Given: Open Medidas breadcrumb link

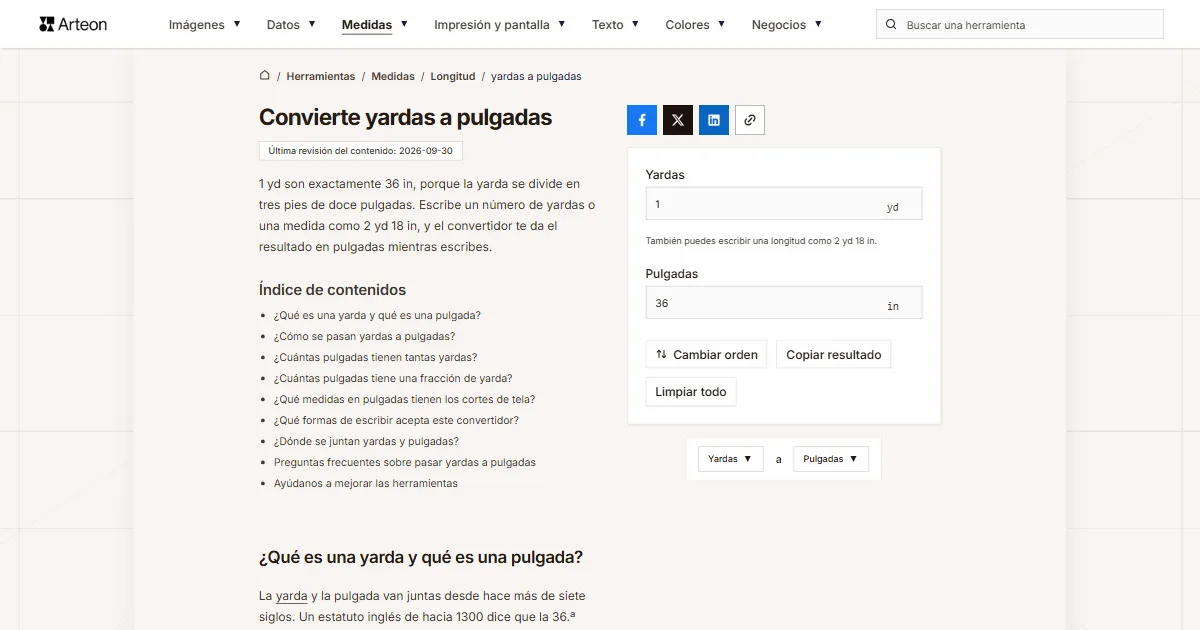Looking at the screenshot, I should coord(393,76).
